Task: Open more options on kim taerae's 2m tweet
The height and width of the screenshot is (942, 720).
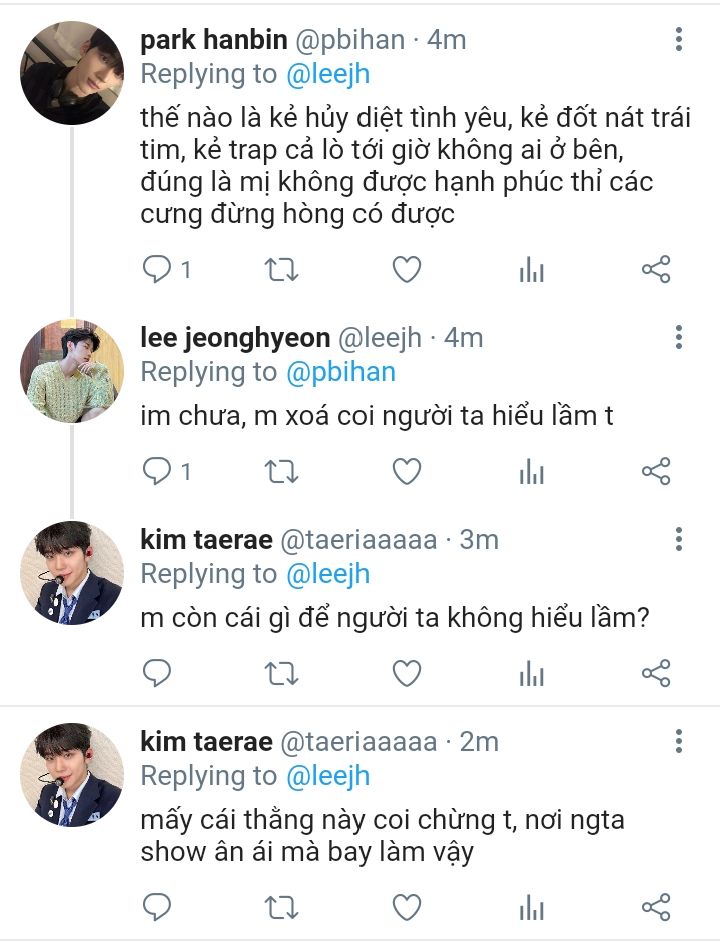Action: 679,741
